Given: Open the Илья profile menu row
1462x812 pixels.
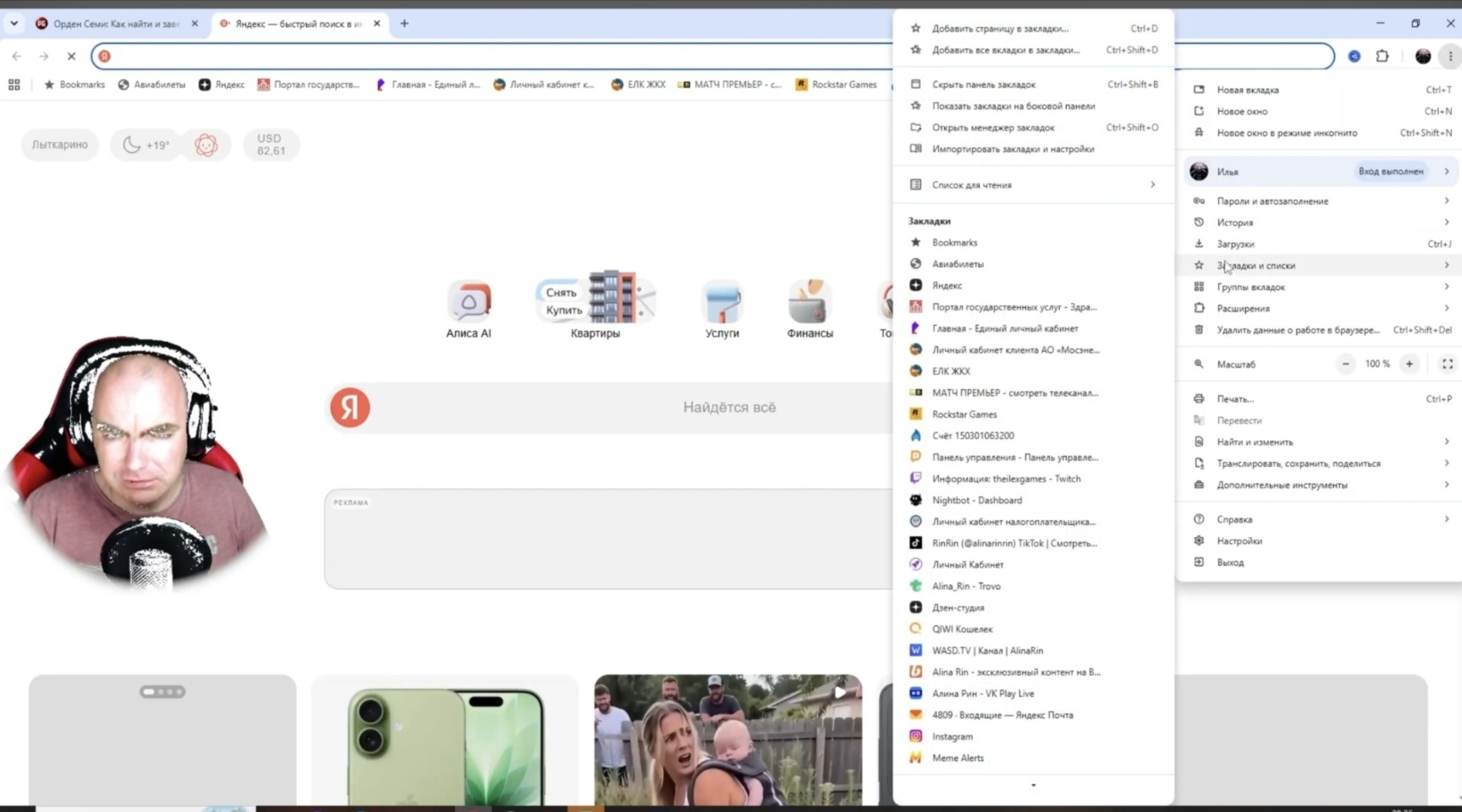Looking at the screenshot, I should 1322,172.
